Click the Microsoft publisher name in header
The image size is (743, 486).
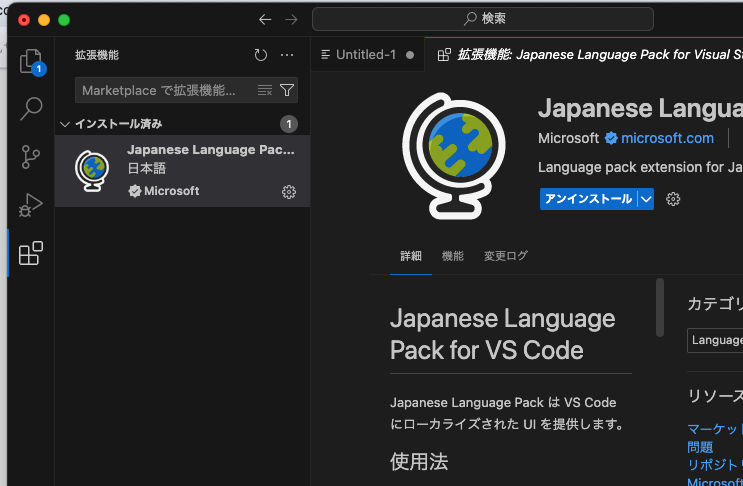568,138
